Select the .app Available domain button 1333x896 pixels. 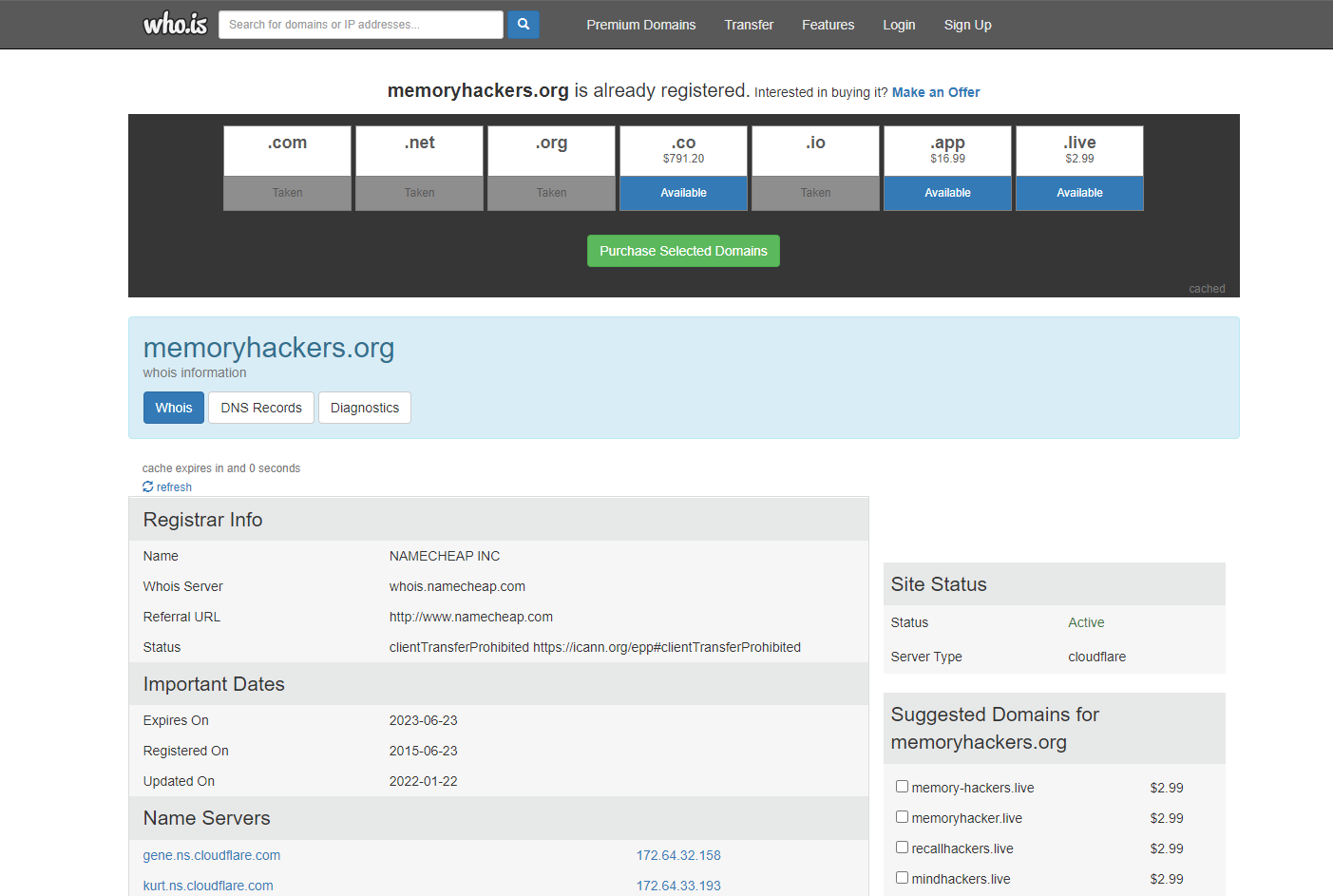click(x=948, y=193)
